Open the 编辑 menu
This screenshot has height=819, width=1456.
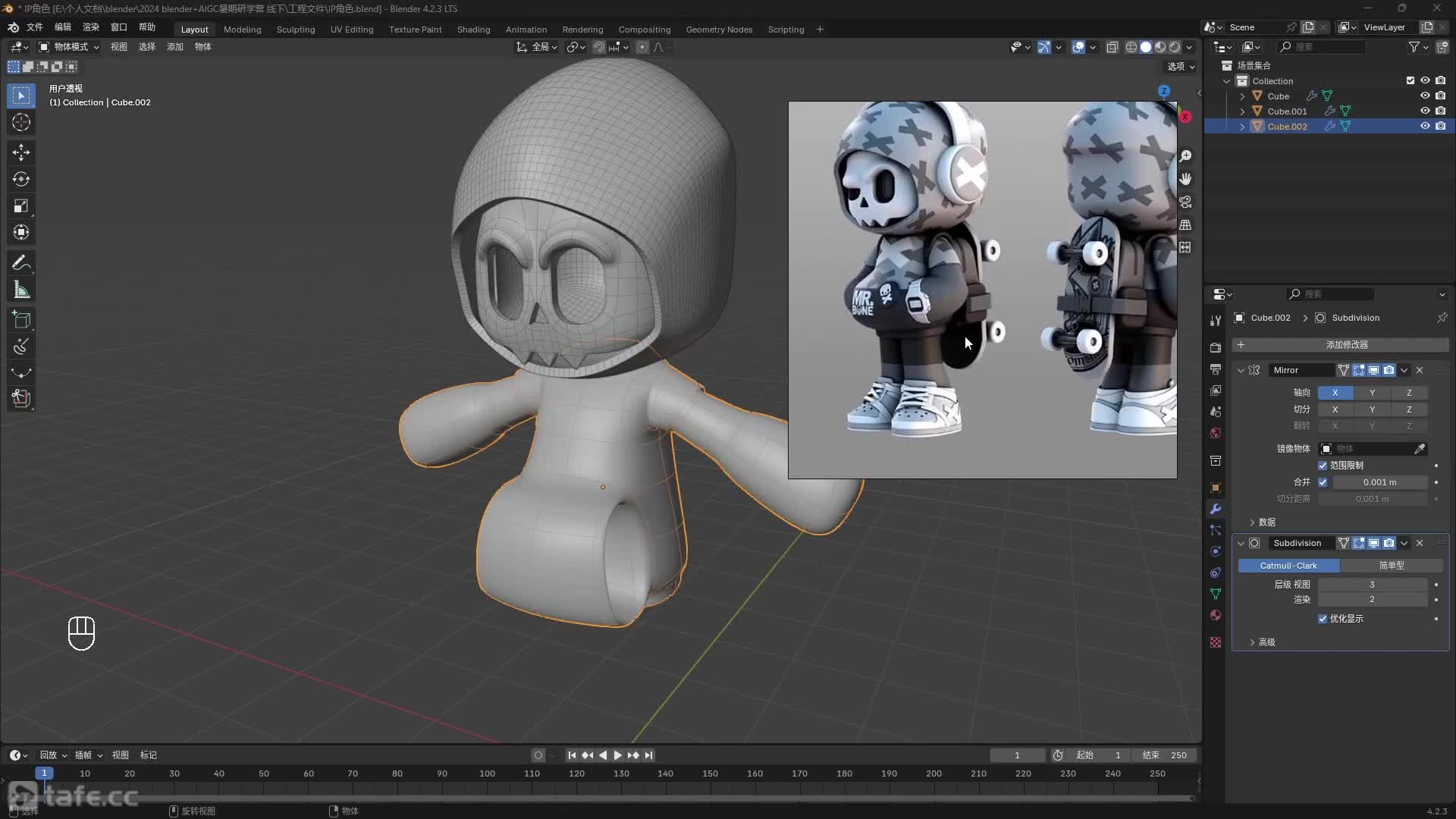(x=63, y=27)
